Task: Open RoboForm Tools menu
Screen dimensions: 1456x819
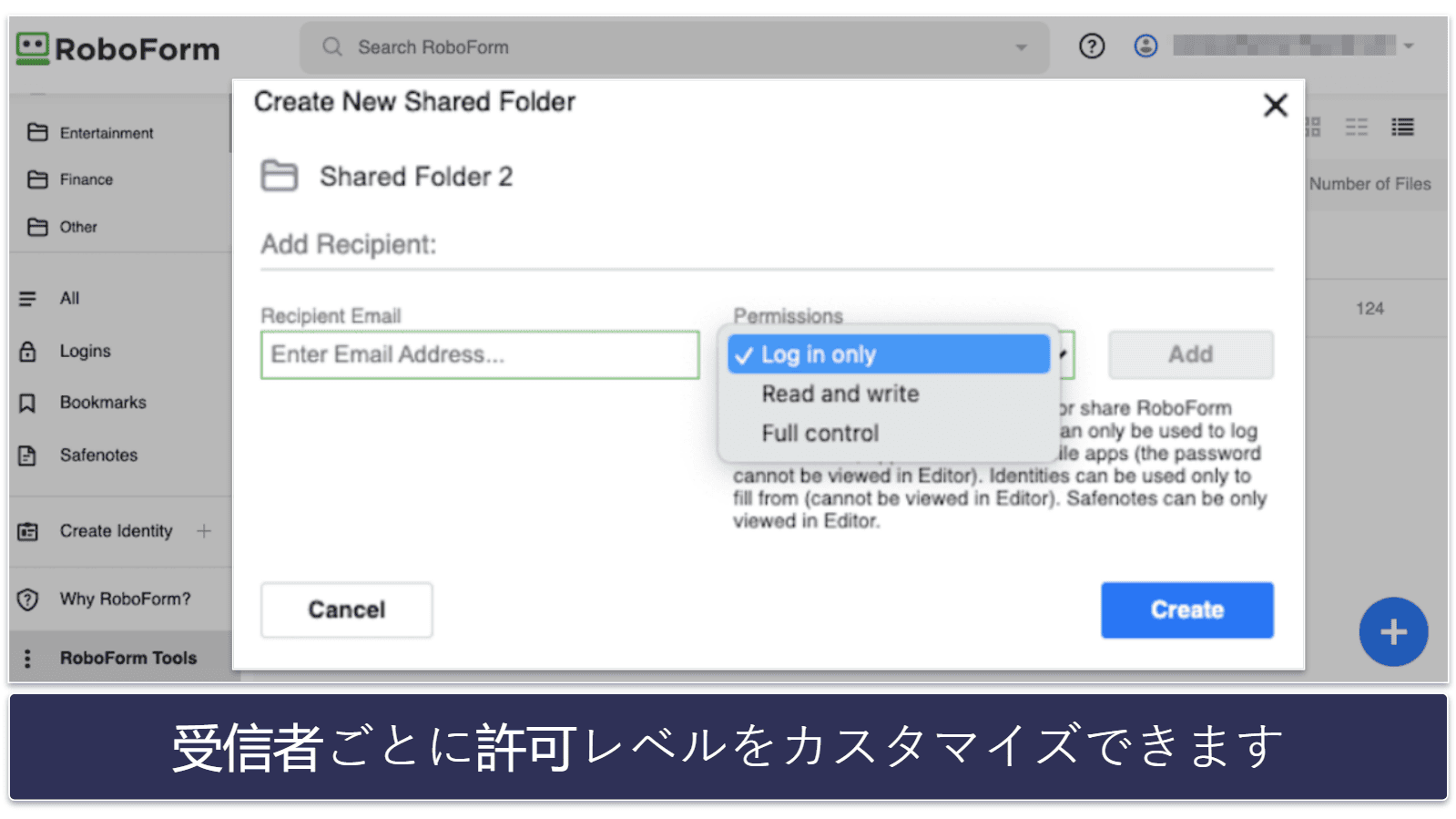Action: [128, 658]
